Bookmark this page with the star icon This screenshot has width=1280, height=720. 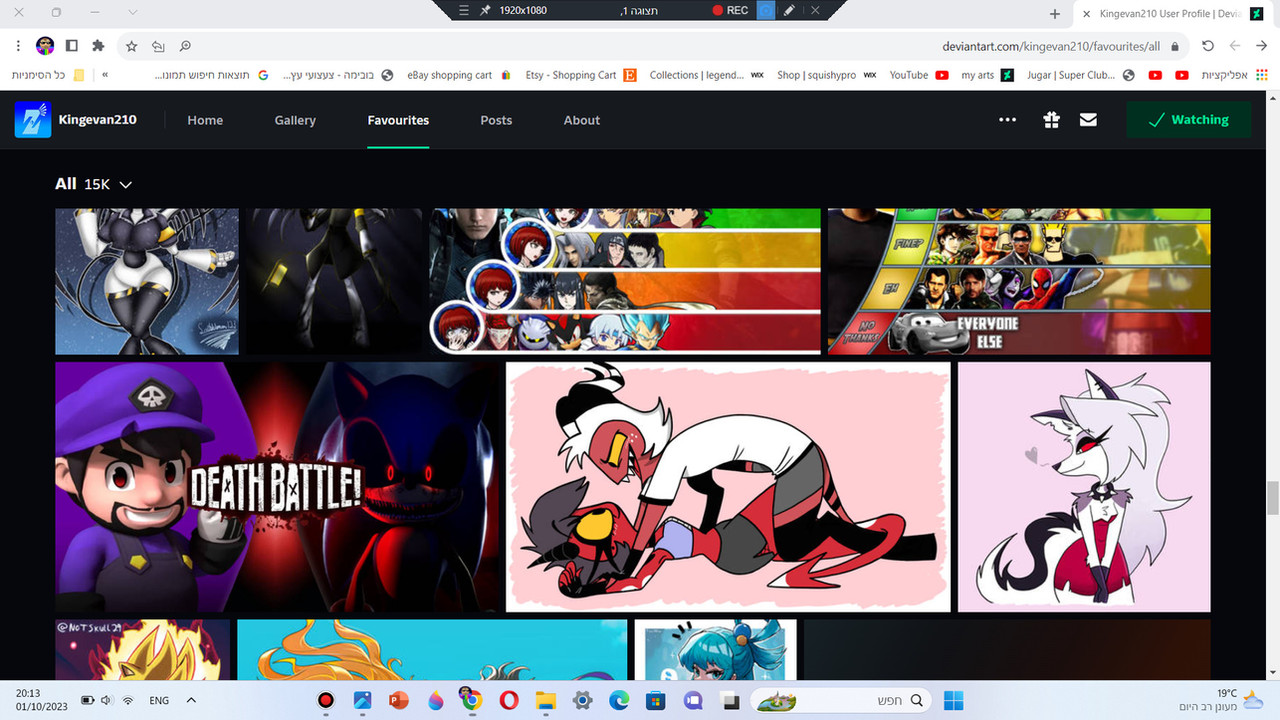pos(131,46)
